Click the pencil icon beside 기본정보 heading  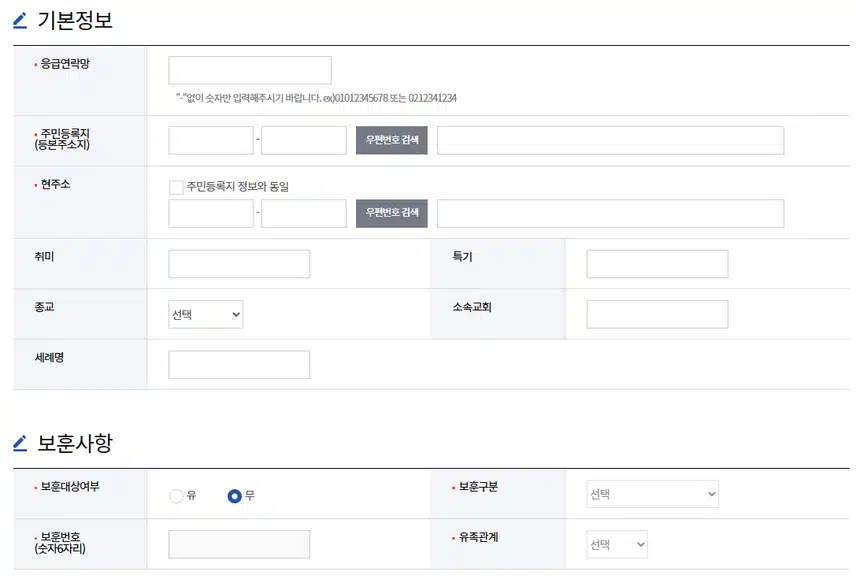20,21
